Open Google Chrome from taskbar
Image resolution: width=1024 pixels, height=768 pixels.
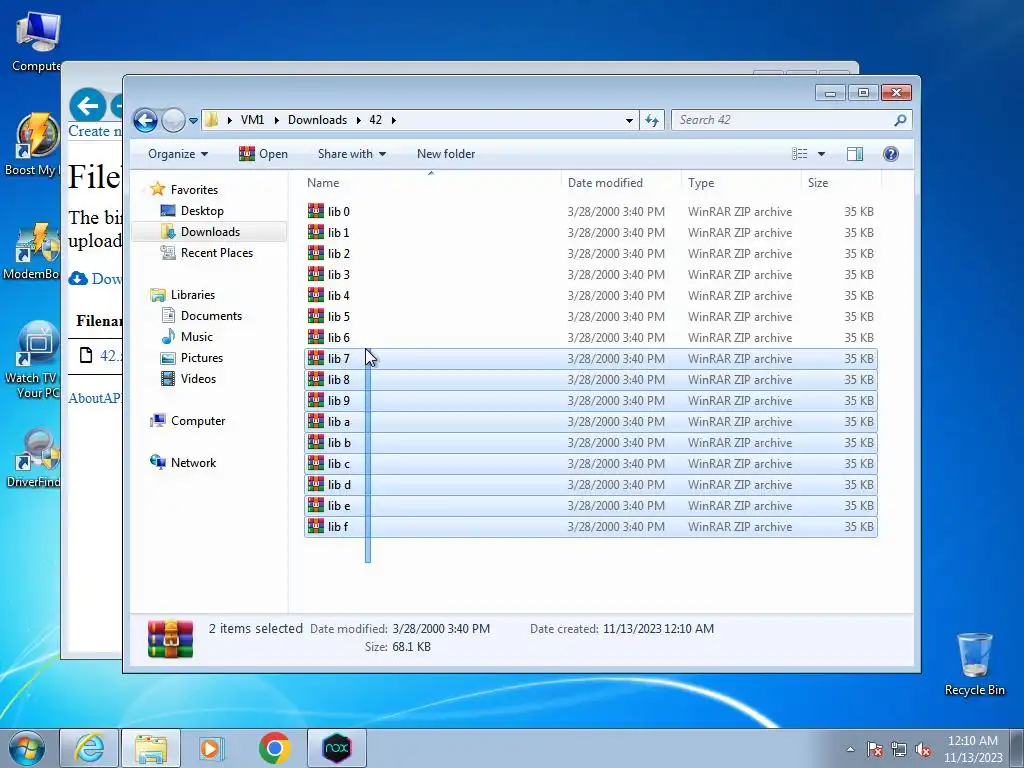[274, 748]
